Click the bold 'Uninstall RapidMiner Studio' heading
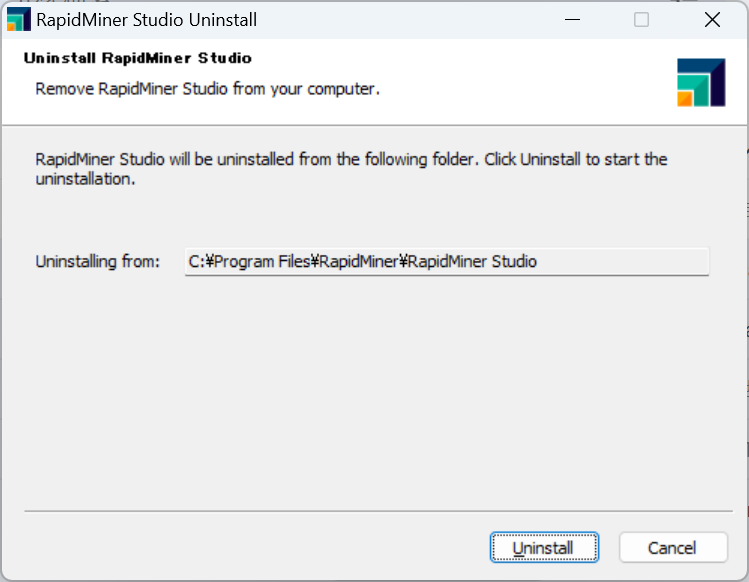Screen dimensions: 749x582 point(138,58)
